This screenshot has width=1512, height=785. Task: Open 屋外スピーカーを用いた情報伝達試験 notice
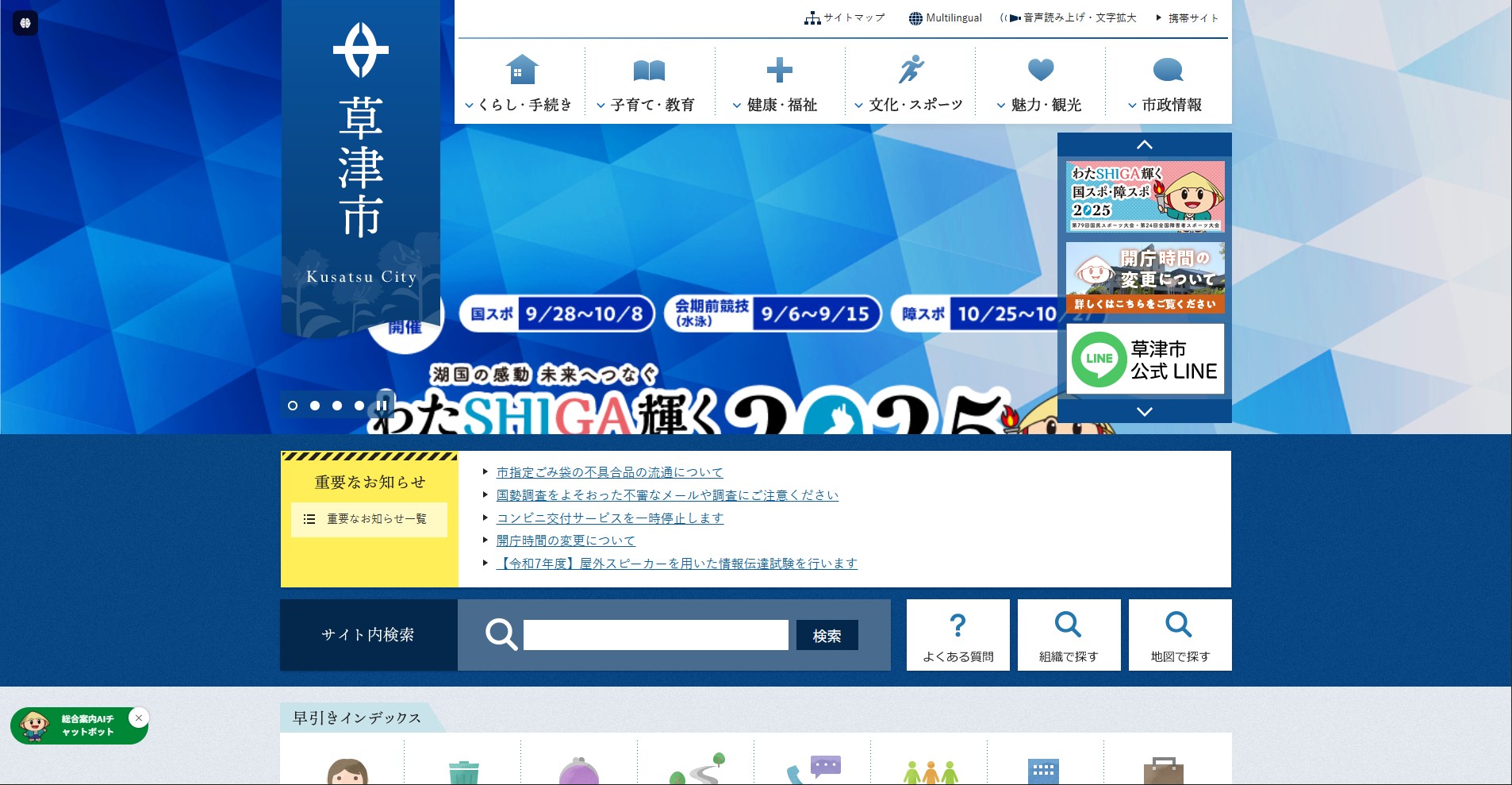pos(677,564)
